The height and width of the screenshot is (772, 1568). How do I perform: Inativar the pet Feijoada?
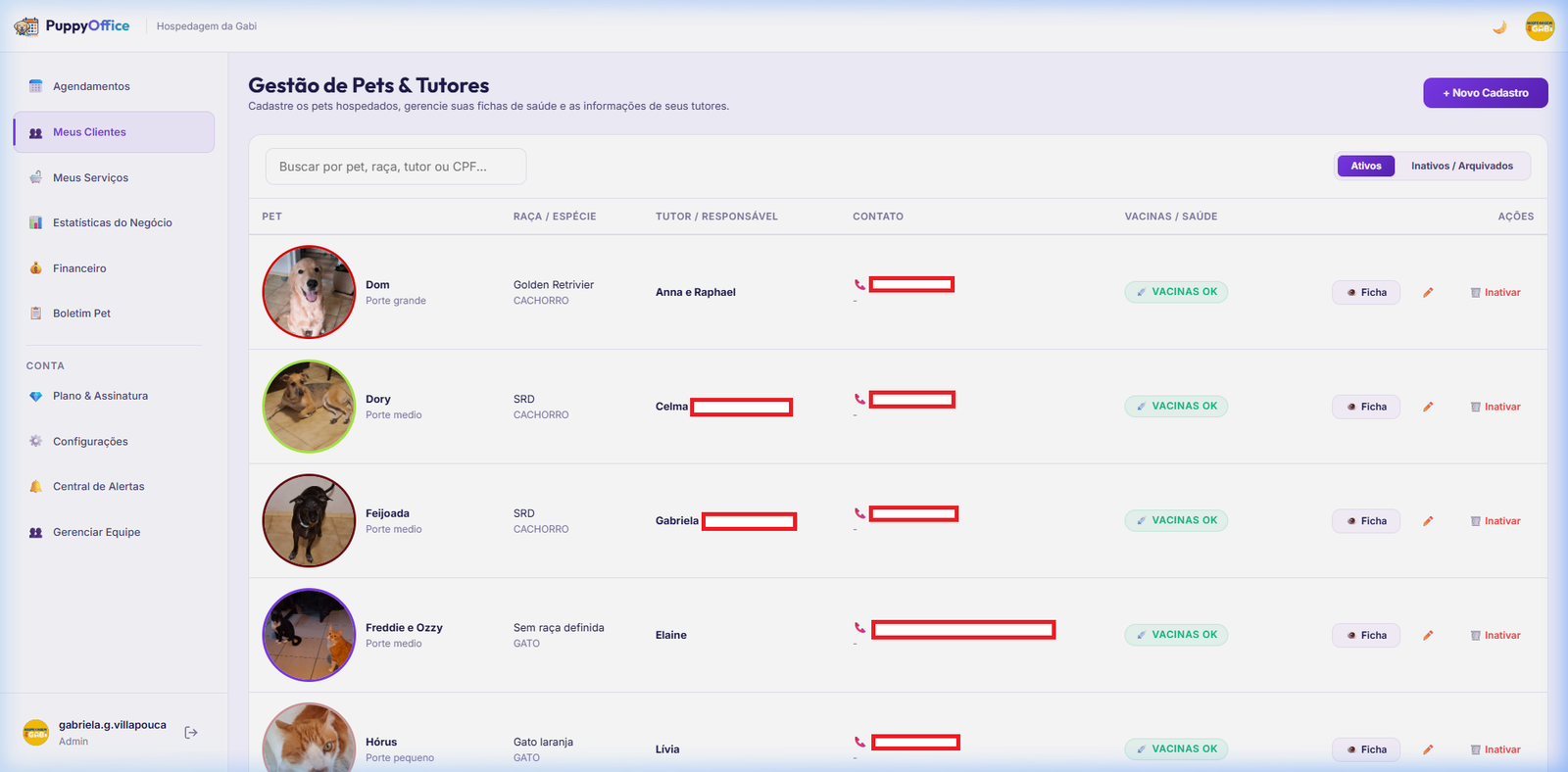pyautogui.click(x=1495, y=521)
